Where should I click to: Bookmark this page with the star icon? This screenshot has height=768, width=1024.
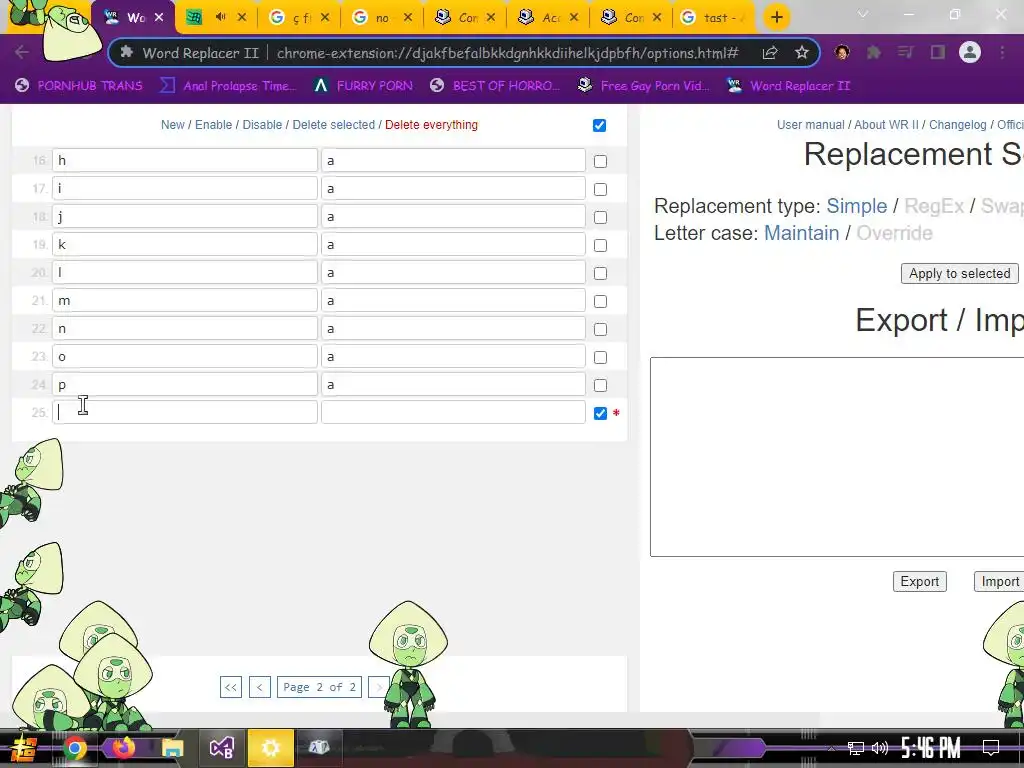[802, 53]
